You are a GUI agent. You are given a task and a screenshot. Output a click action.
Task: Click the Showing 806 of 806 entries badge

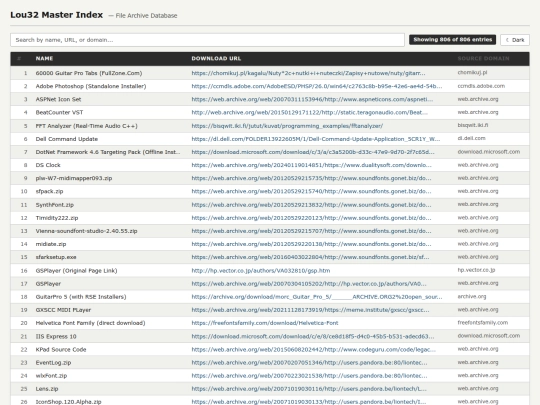click(x=453, y=40)
